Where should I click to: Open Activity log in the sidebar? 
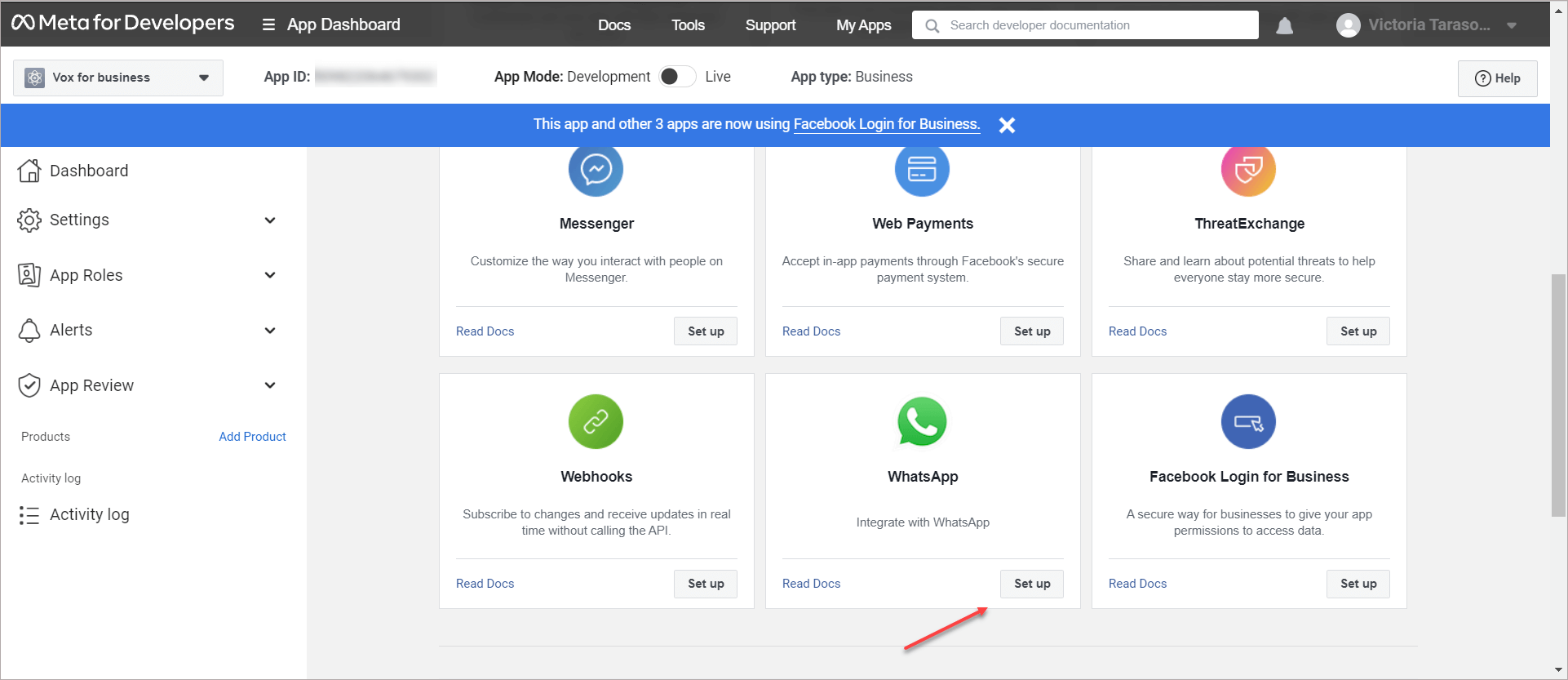click(90, 515)
